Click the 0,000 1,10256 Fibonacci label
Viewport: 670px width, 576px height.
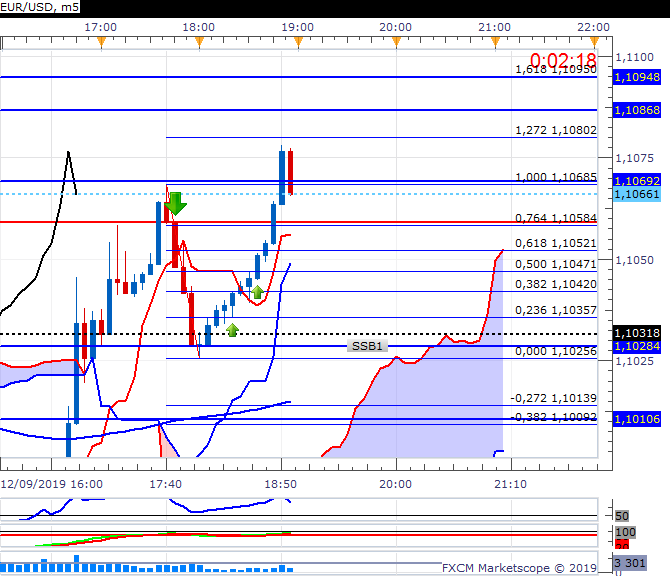tap(555, 351)
